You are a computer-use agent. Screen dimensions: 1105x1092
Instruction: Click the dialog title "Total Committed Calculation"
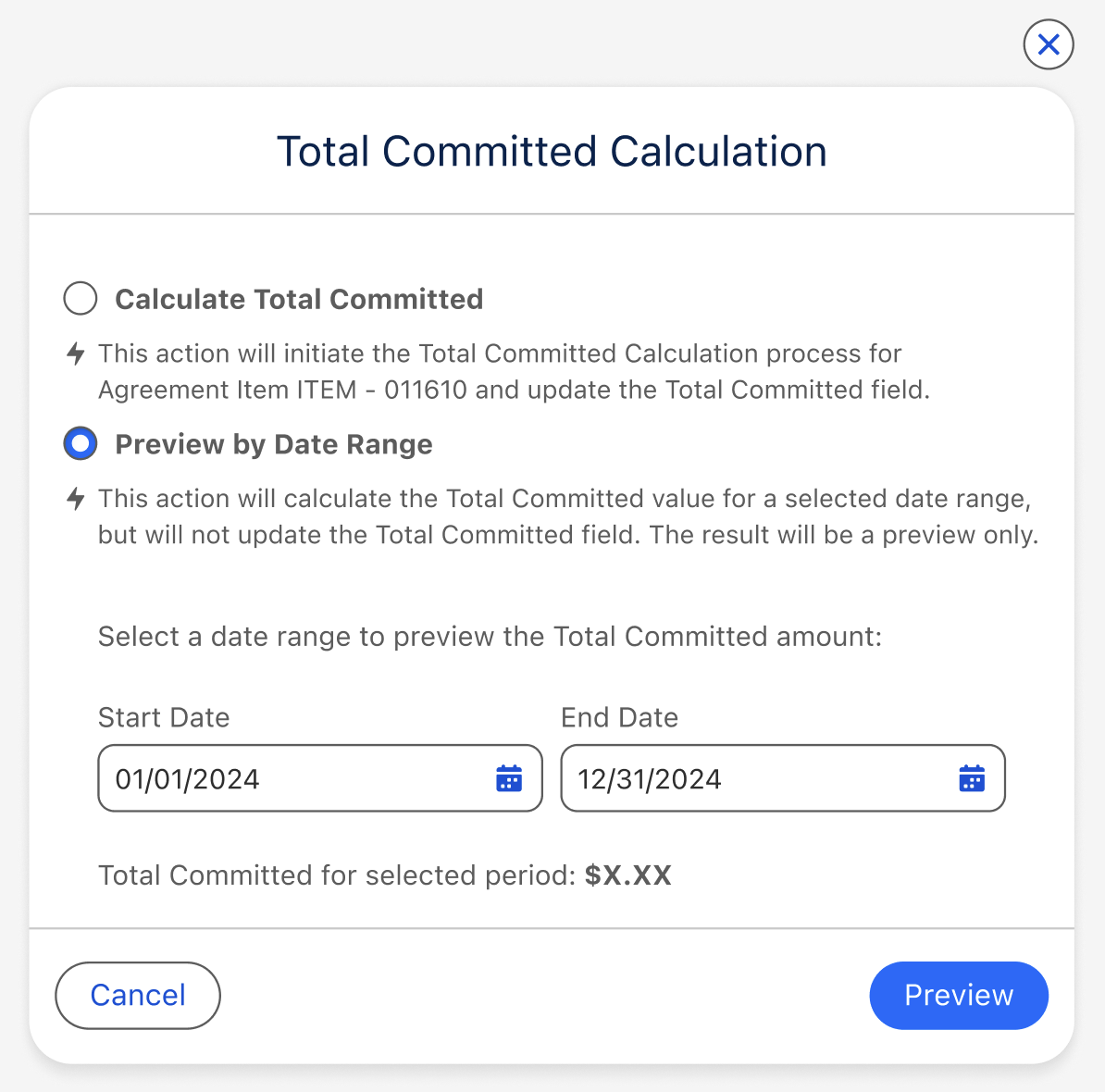[x=552, y=152]
